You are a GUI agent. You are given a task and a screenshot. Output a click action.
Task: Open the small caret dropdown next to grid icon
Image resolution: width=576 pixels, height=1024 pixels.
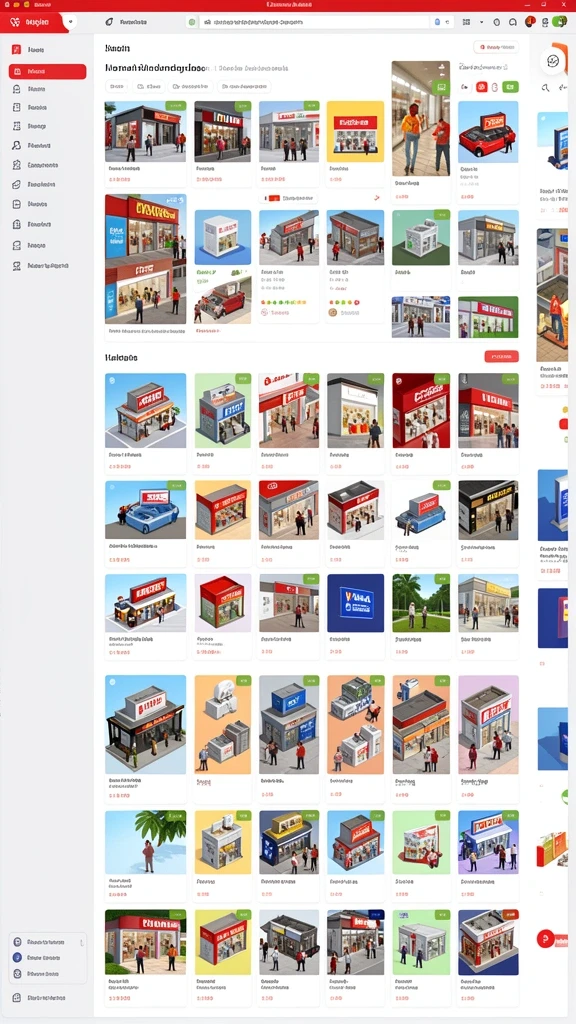coord(482,22)
